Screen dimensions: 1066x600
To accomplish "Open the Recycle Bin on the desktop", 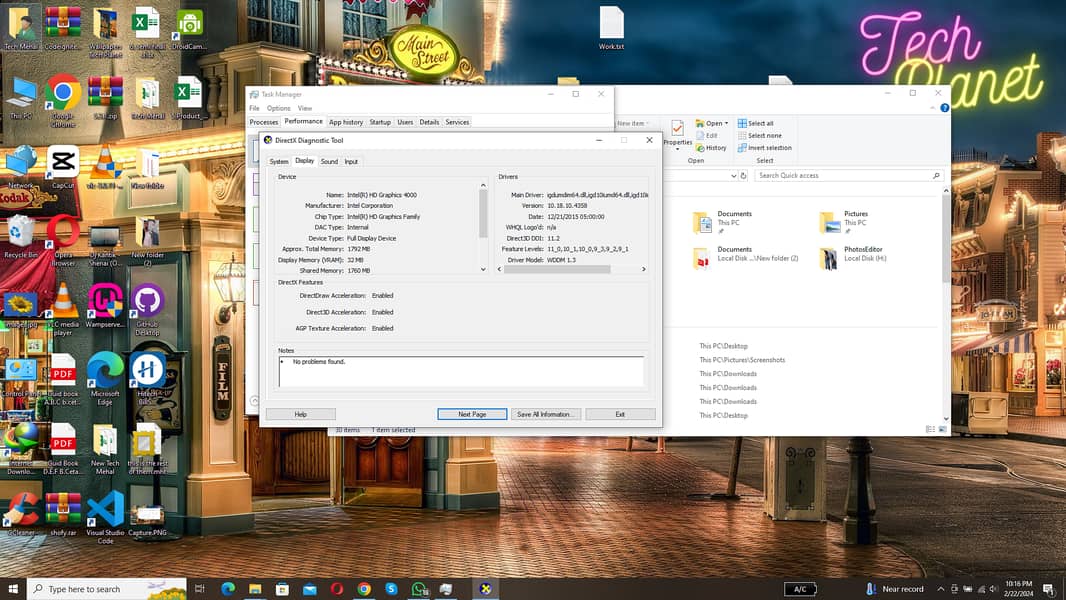I will (x=20, y=233).
